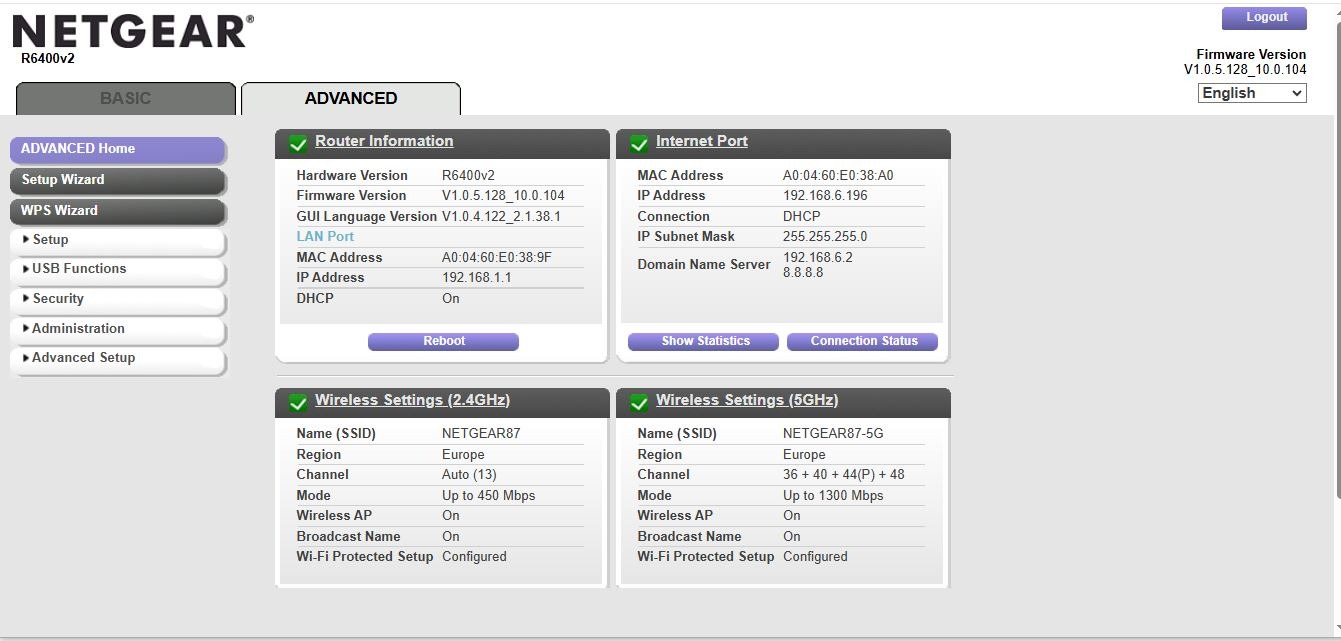Click the NETGEAR logo

coord(133,32)
